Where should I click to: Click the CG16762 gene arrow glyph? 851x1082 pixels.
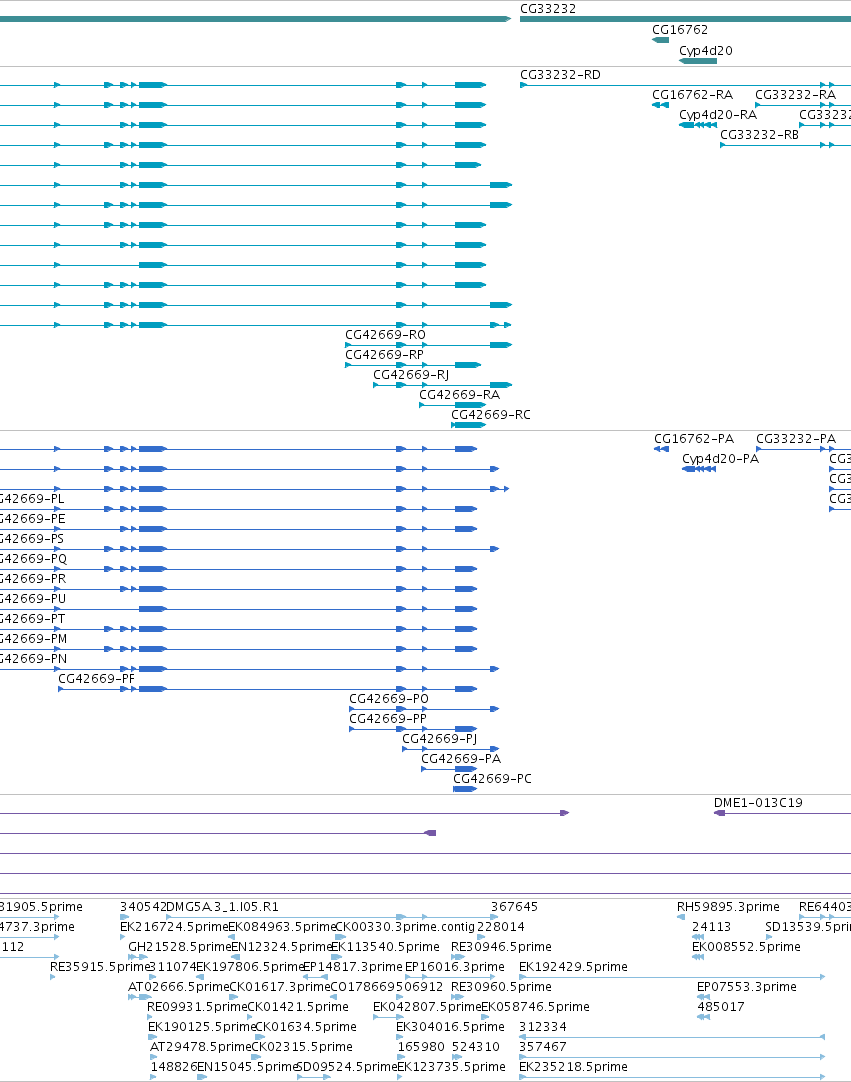click(x=661, y=40)
